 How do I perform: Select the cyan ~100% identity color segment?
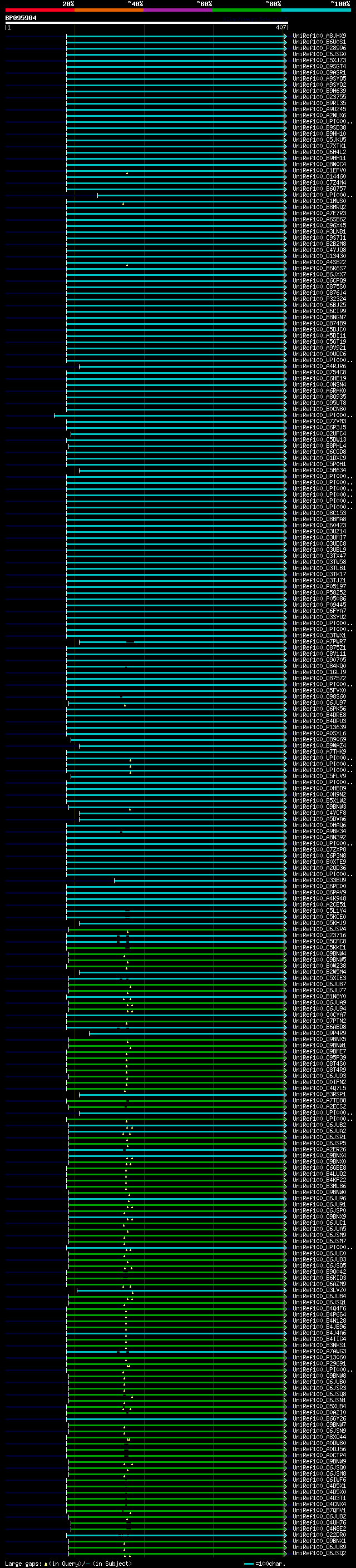tap(316, 10)
